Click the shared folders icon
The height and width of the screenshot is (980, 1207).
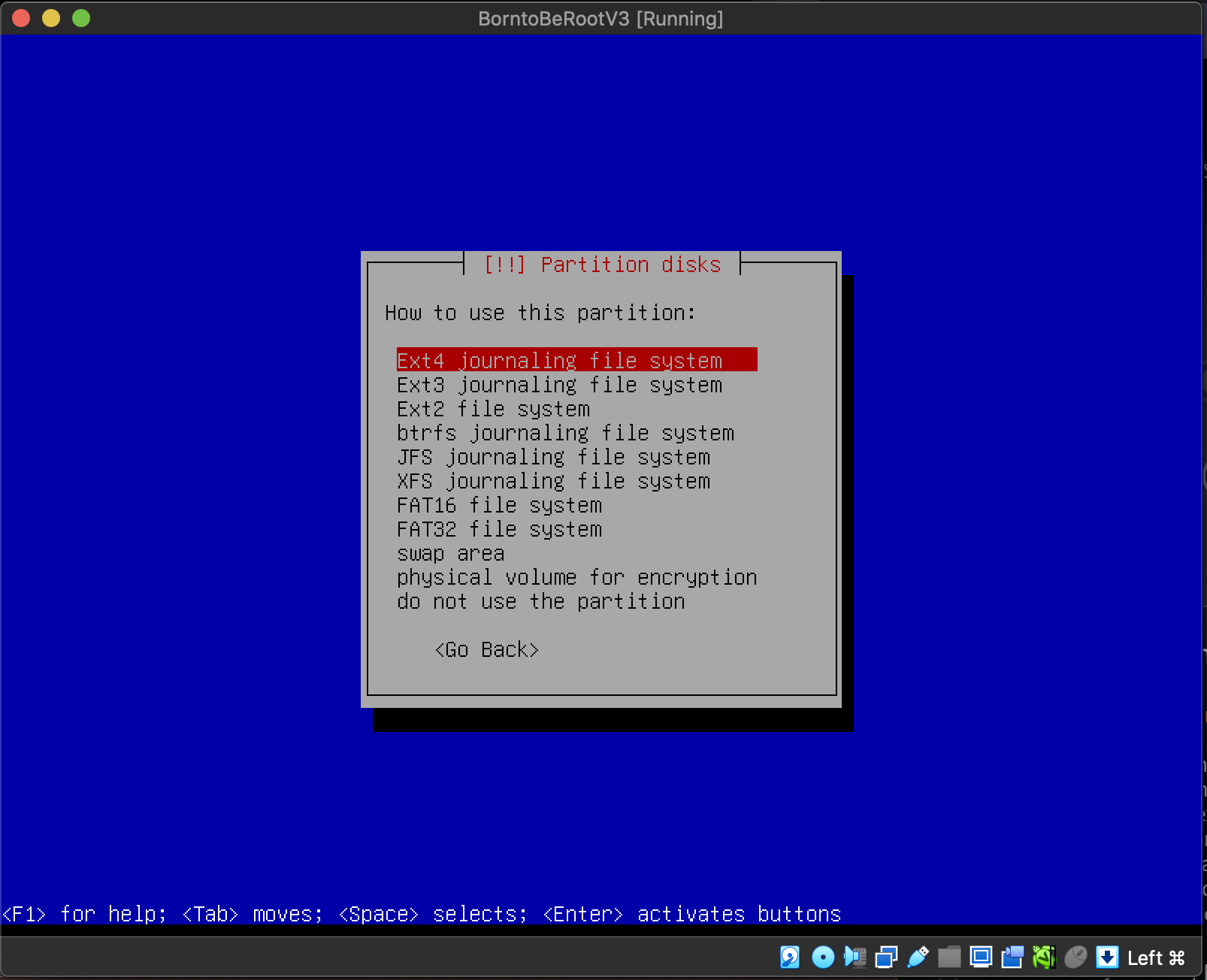(949, 957)
